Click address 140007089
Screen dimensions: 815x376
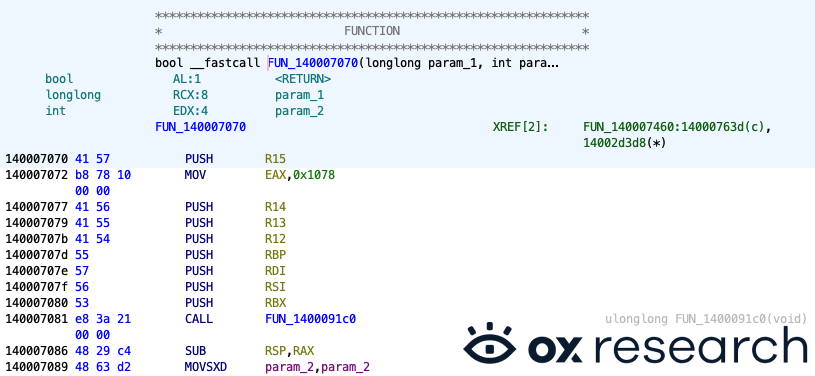tap(37, 367)
